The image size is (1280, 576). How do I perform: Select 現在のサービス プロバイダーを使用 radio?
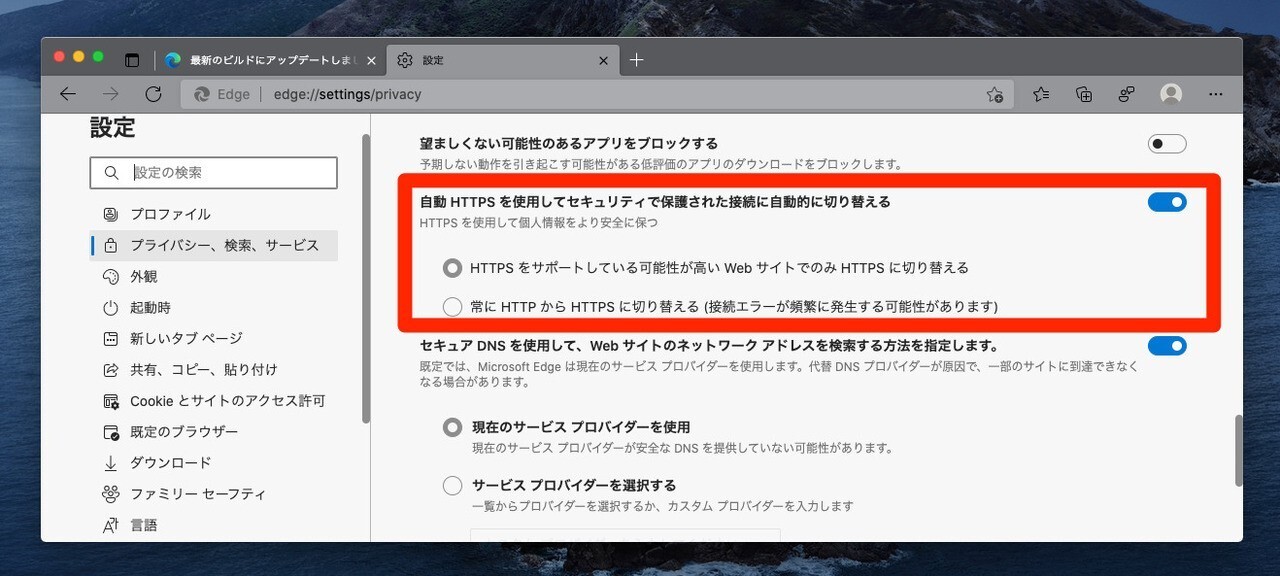tap(453, 427)
